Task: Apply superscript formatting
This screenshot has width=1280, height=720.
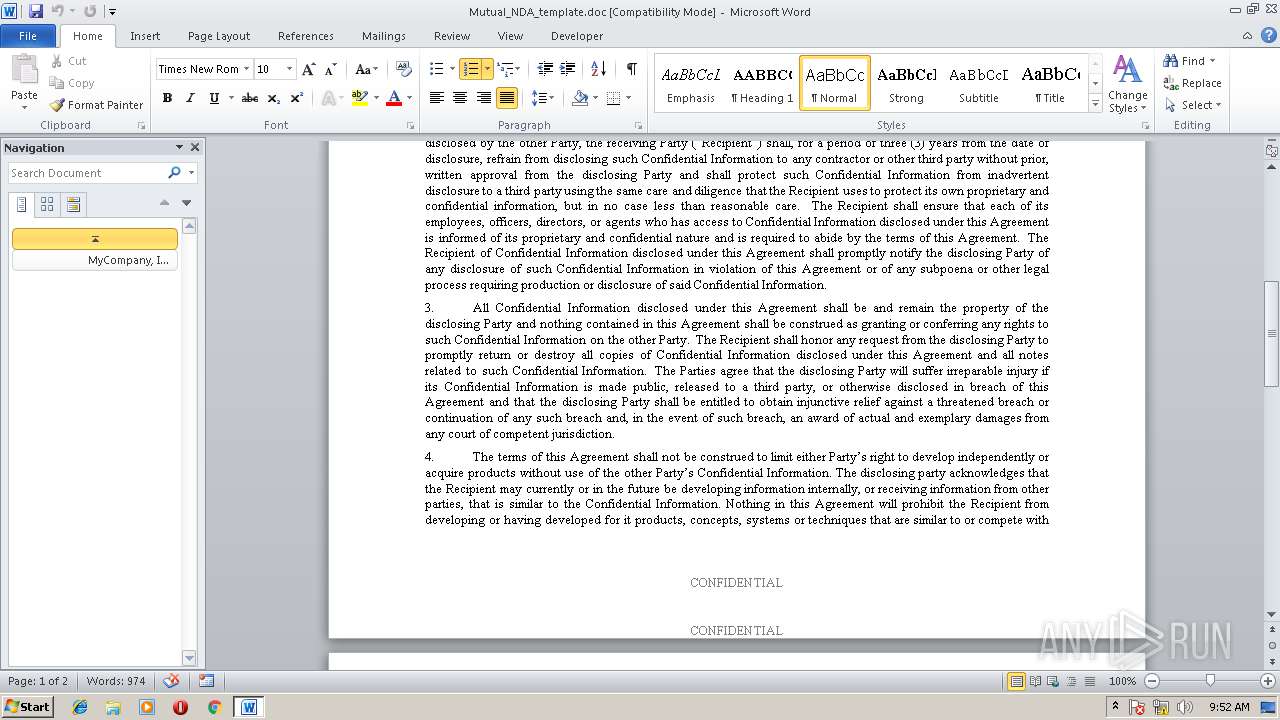Action: 297,98
